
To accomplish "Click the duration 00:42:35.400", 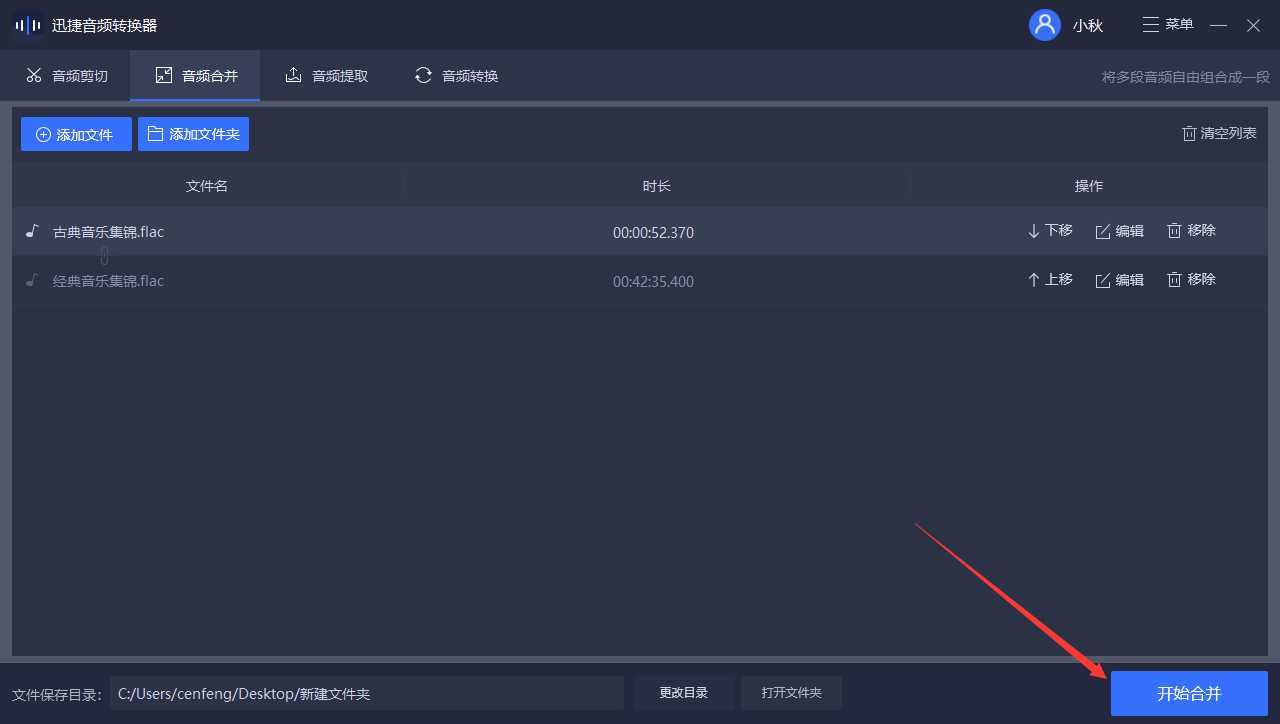I will click(653, 282).
